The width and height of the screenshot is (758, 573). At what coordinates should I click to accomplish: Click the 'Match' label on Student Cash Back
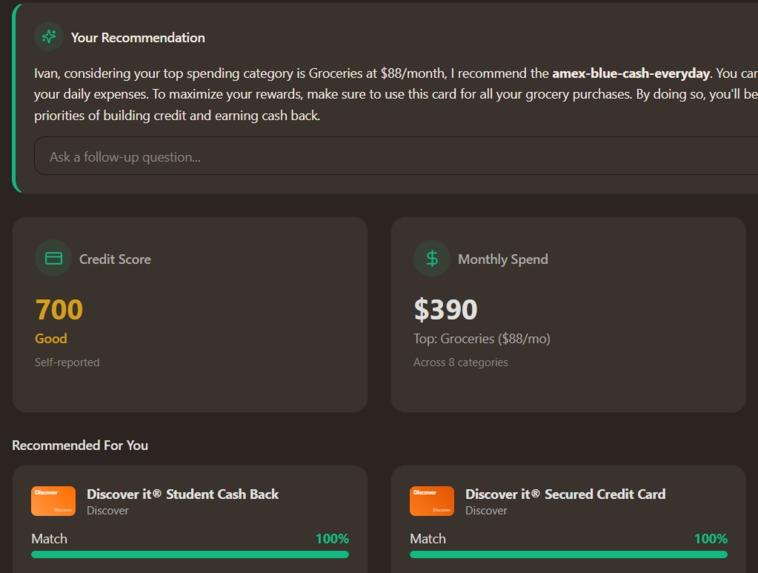click(49, 539)
